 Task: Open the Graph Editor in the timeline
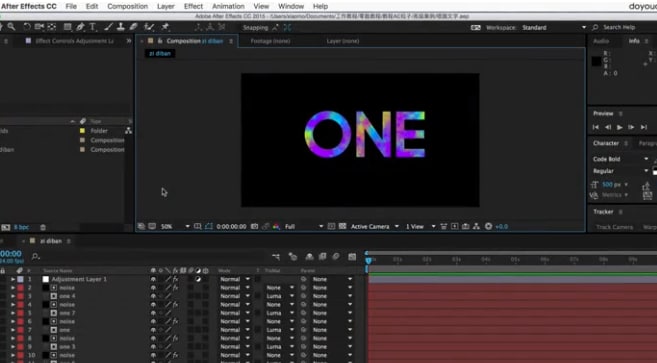(x=352, y=257)
